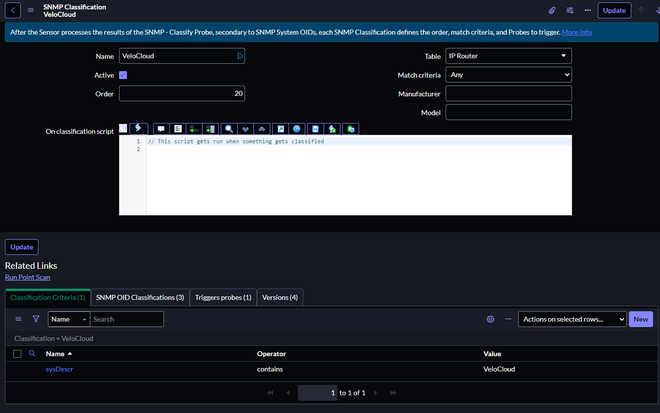Viewport: 660px width, 413px height.
Task: Toggle comment on script editor toolbar
Action: [x=161, y=129]
